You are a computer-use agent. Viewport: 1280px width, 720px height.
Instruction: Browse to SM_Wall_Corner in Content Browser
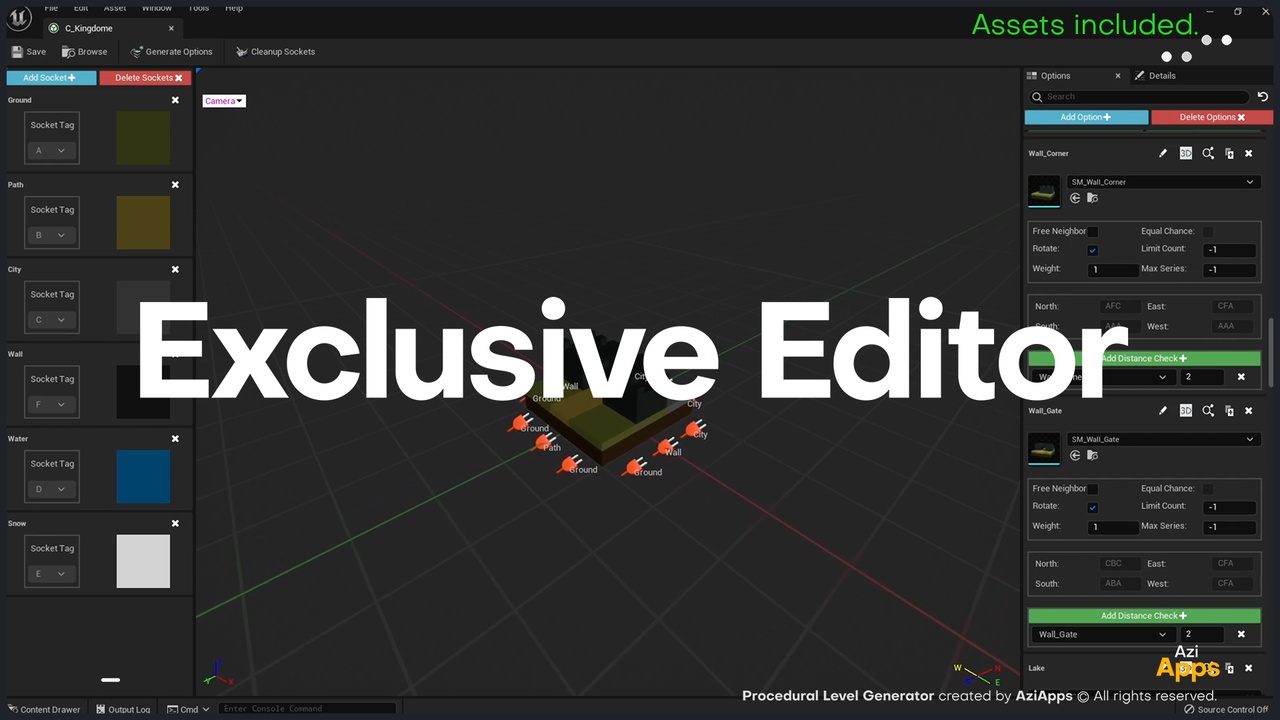pyautogui.click(x=1092, y=198)
